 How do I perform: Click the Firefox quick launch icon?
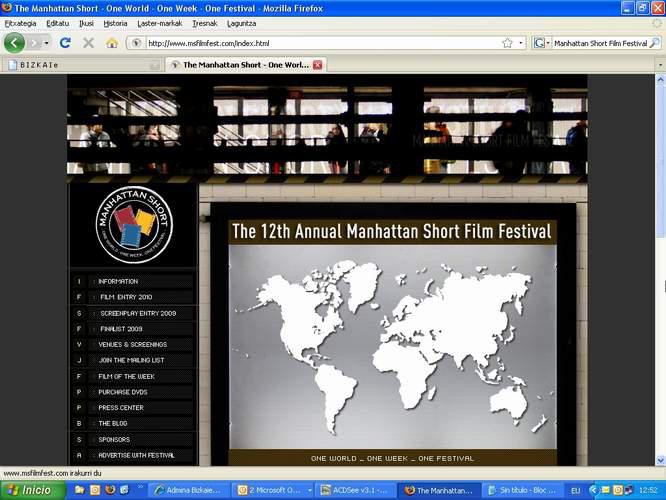coord(110,490)
